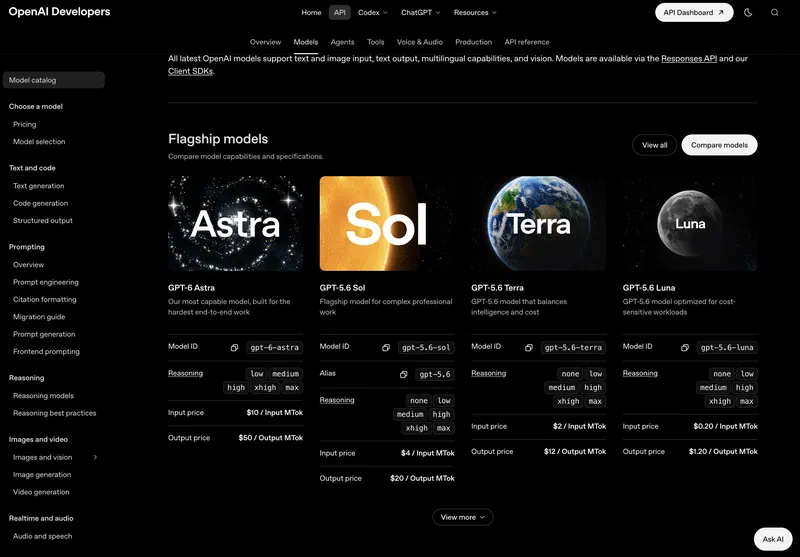Click Reasoning link in Luna card
The width and height of the screenshot is (800, 557).
point(640,373)
